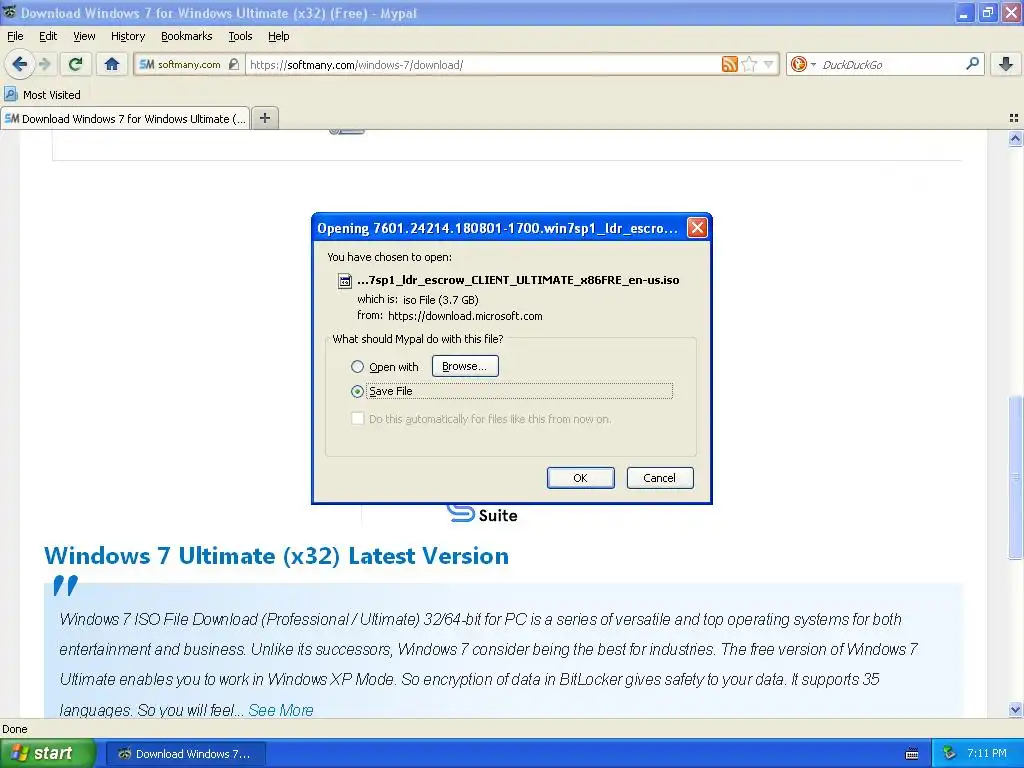Go to the Home page icon
The width and height of the screenshot is (1024, 768).
112,64
